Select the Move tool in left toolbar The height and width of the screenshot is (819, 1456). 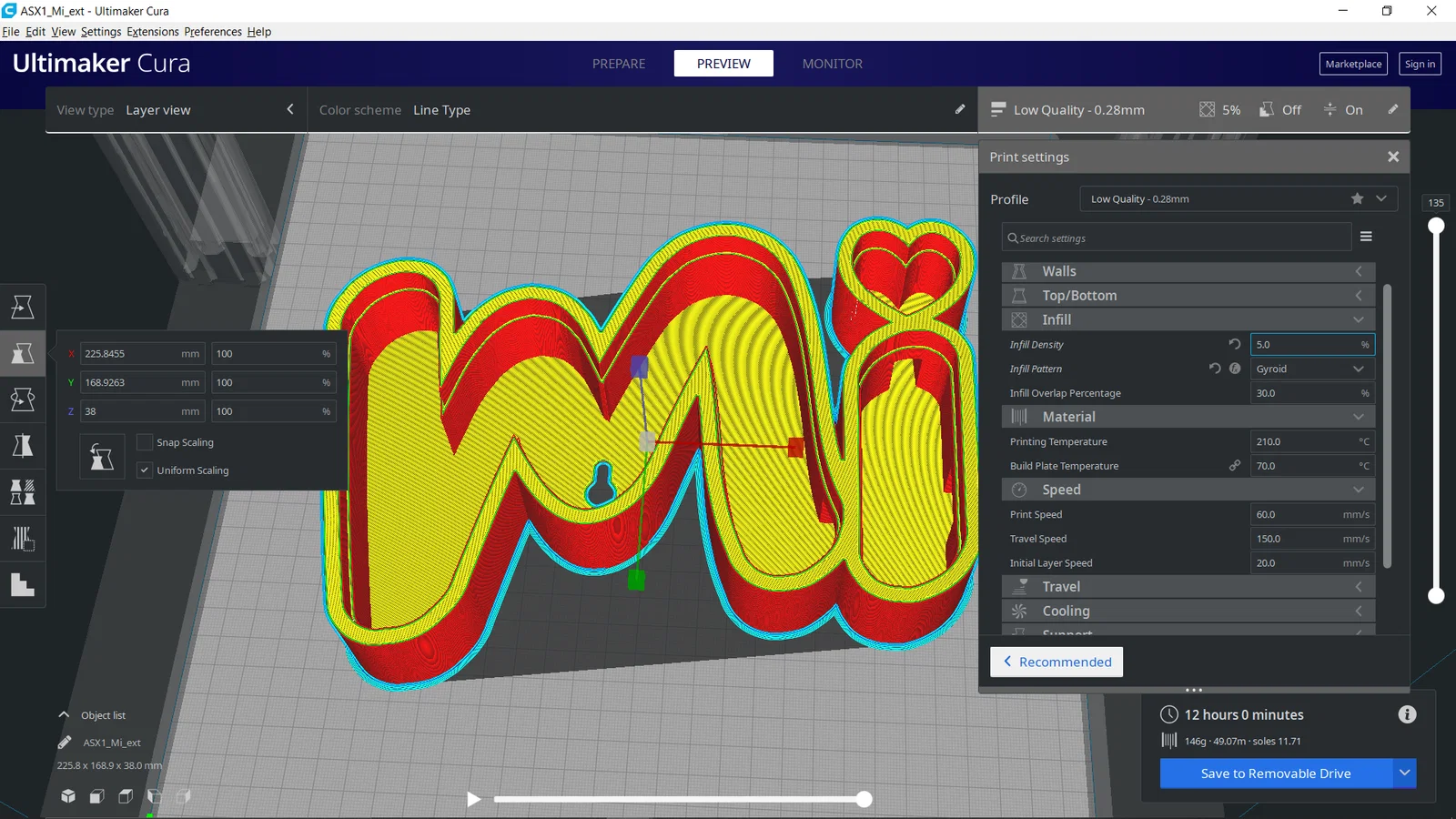point(23,307)
